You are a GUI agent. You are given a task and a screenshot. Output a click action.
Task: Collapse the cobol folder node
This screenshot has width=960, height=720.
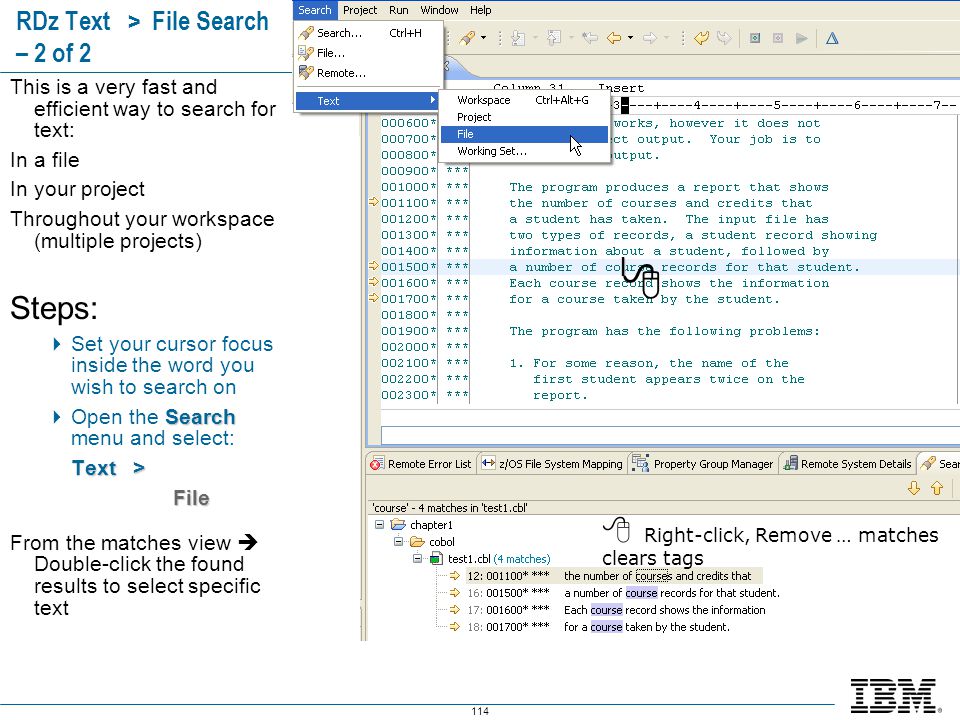[x=399, y=542]
